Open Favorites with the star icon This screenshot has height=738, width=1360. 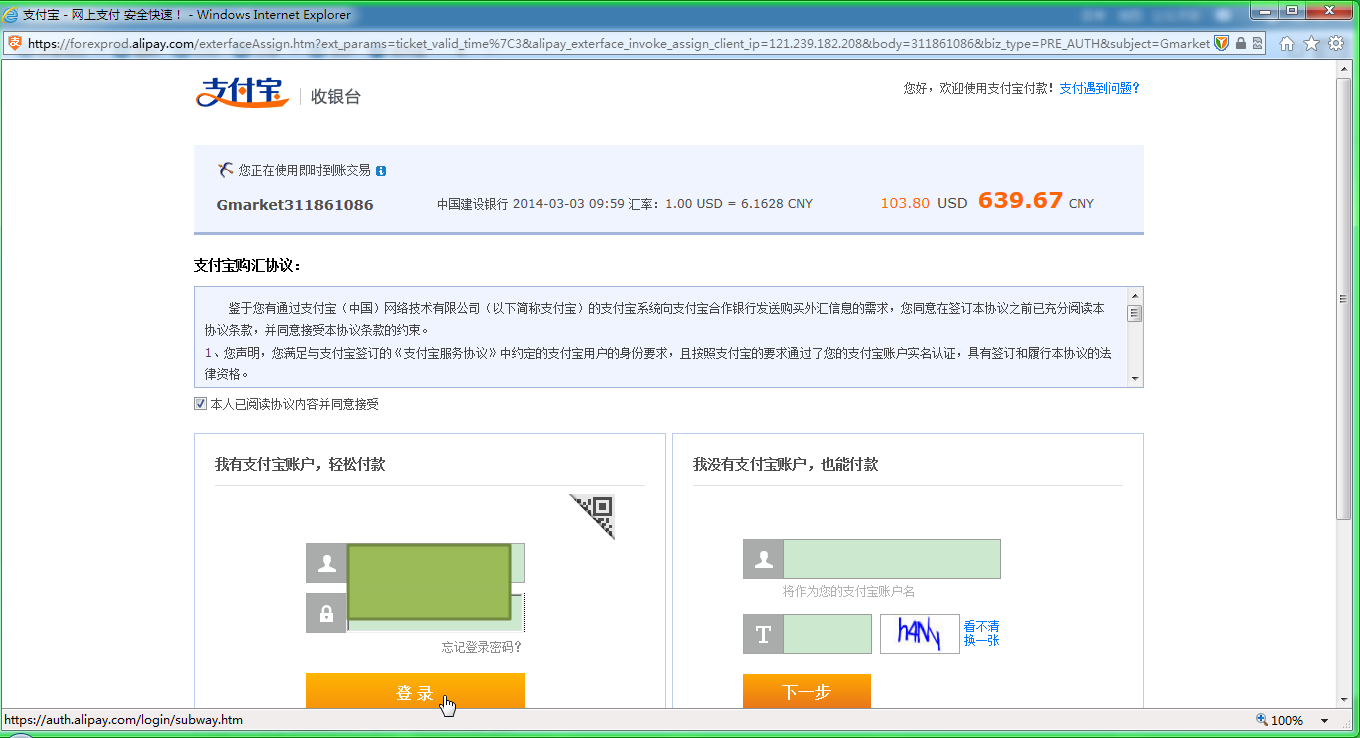click(1311, 44)
